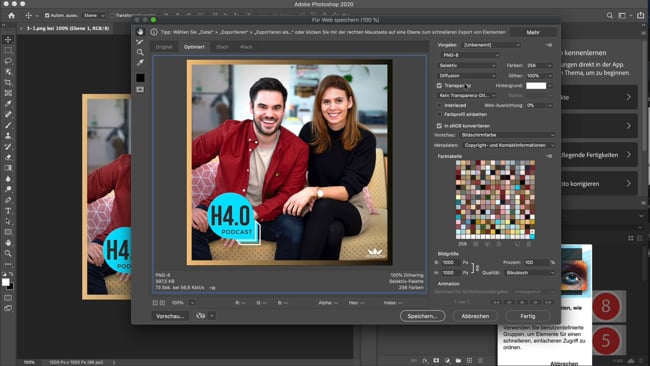Open the Metadaten dropdown

pyautogui.click(x=509, y=145)
